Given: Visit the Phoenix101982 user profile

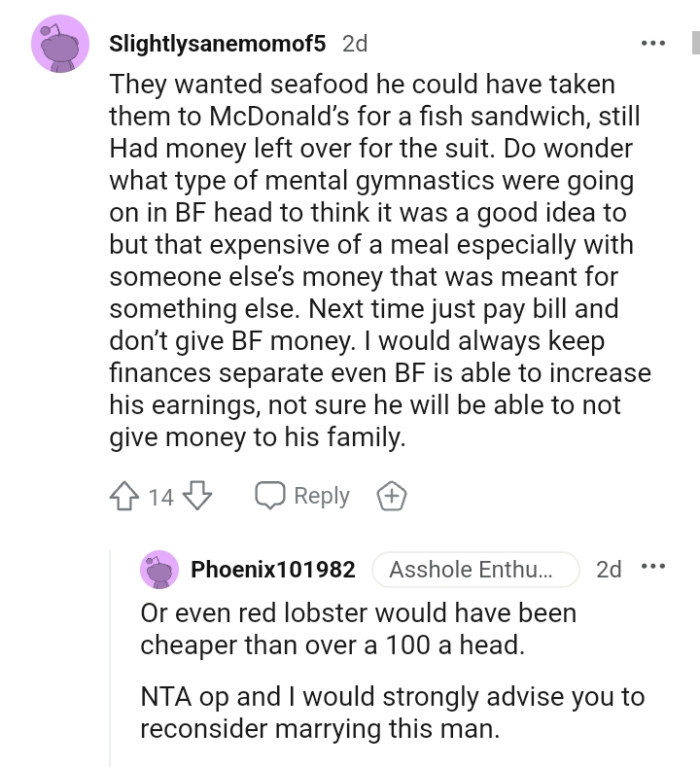Looking at the screenshot, I should click(273, 569).
